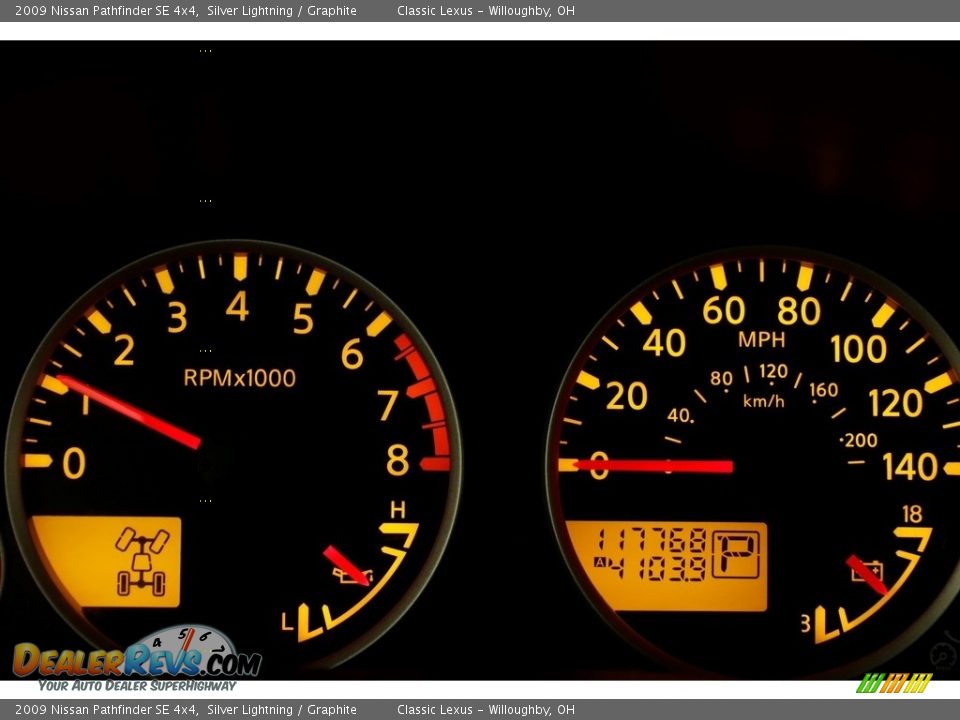Select the gear position P indicator
This screenshot has width=960, height=720.
(735, 553)
